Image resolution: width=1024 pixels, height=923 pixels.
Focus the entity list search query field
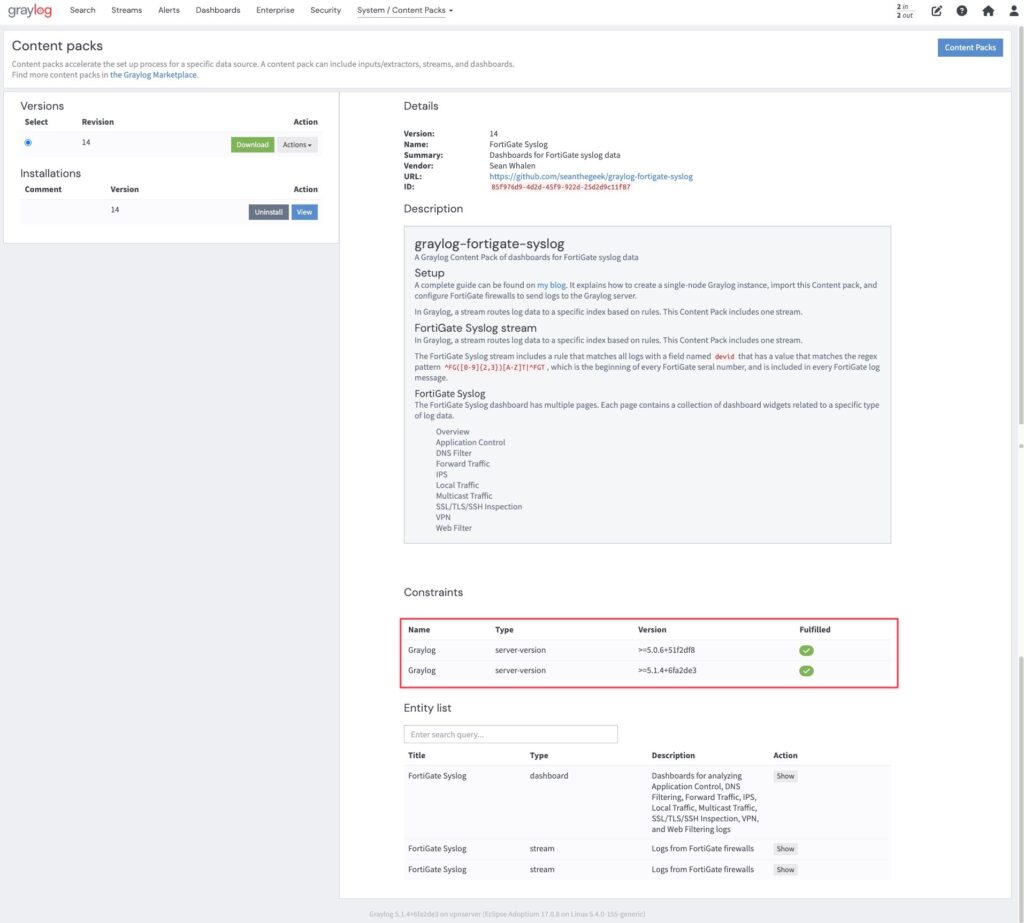click(510, 734)
